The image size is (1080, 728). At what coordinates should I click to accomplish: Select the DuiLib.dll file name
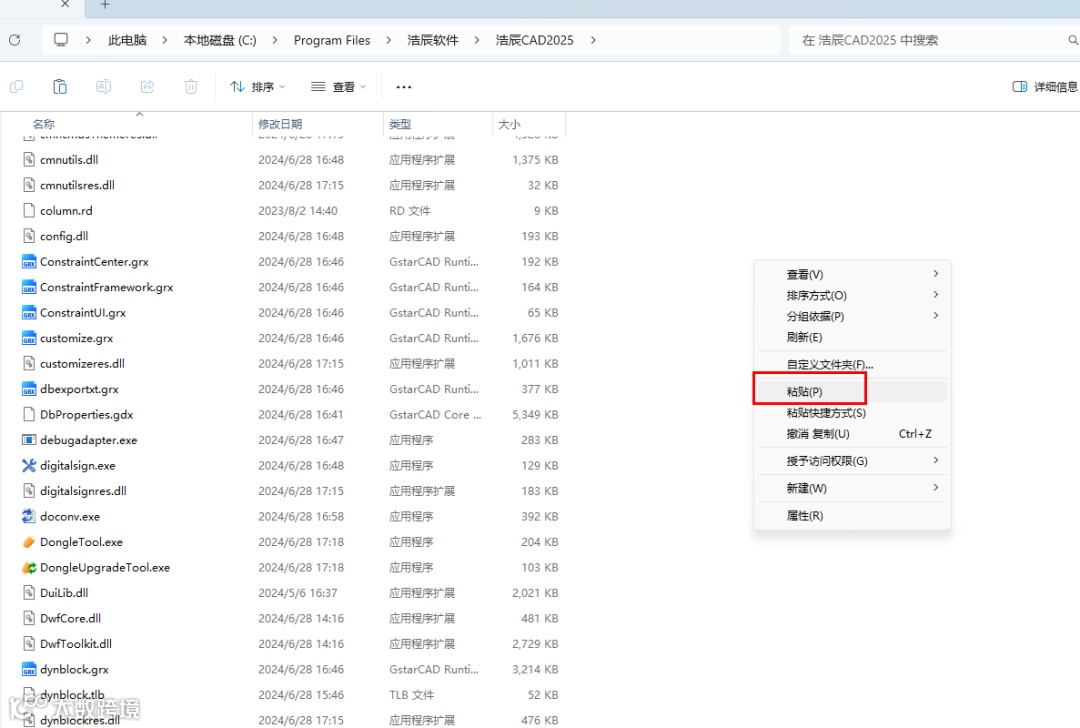[x=64, y=593]
